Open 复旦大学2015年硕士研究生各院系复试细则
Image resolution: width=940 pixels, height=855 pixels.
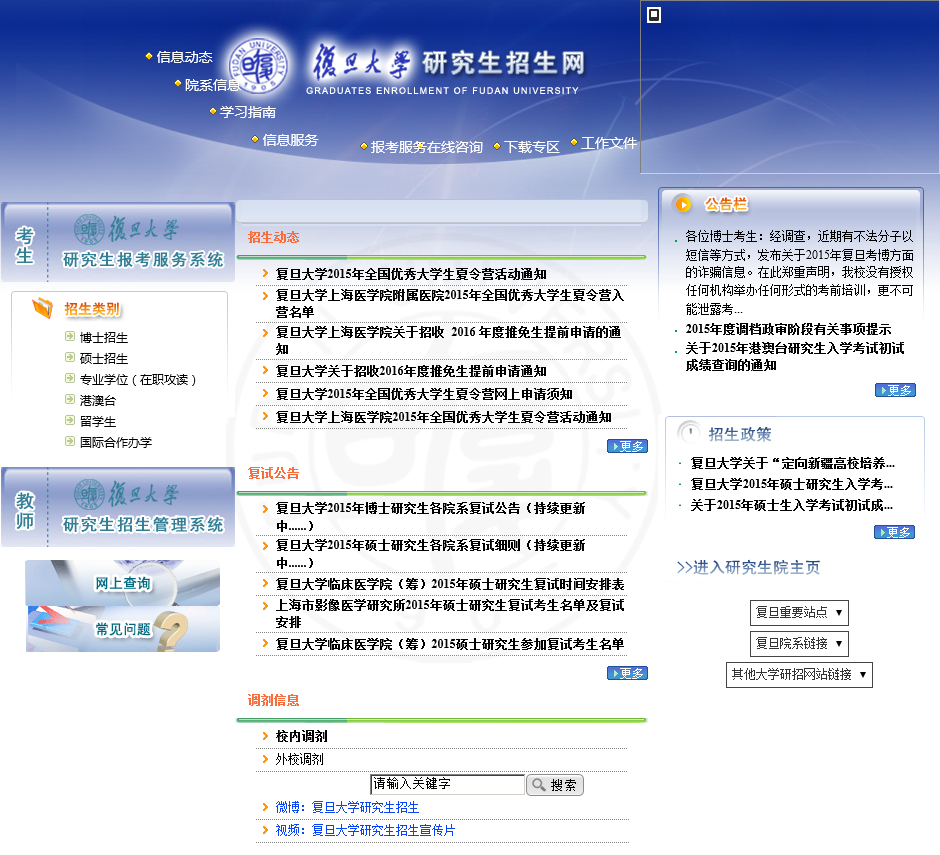point(430,554)
